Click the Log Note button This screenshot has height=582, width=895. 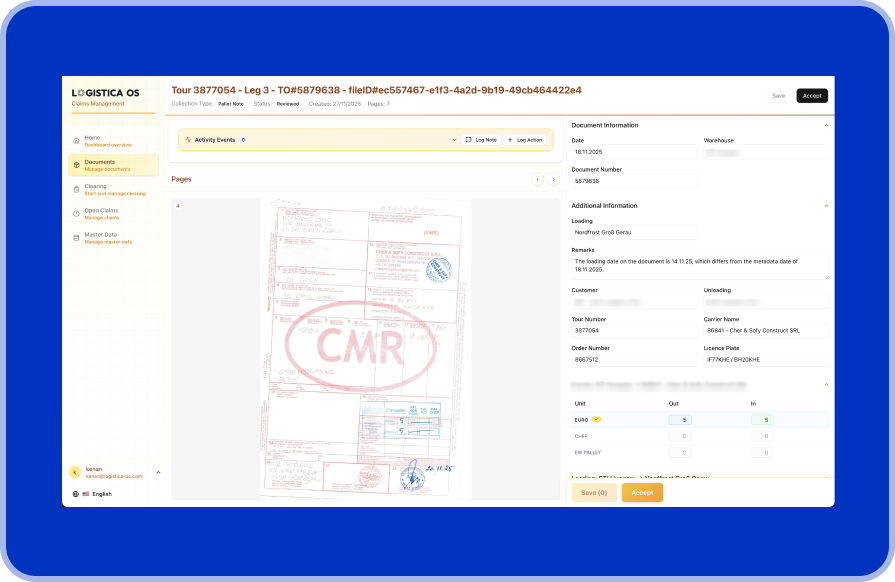point(481,140)
